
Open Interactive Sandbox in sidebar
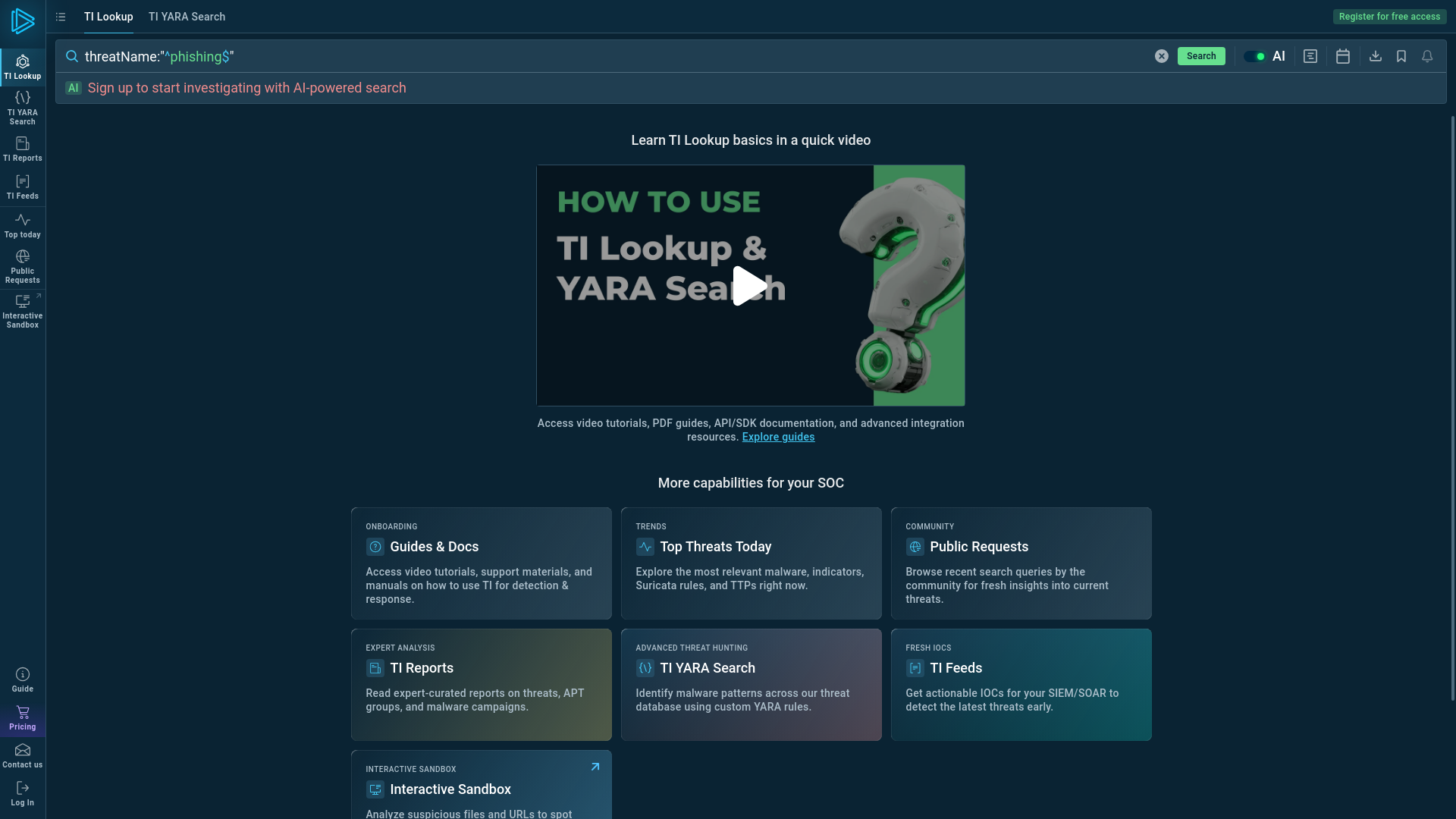click(23, 311)
